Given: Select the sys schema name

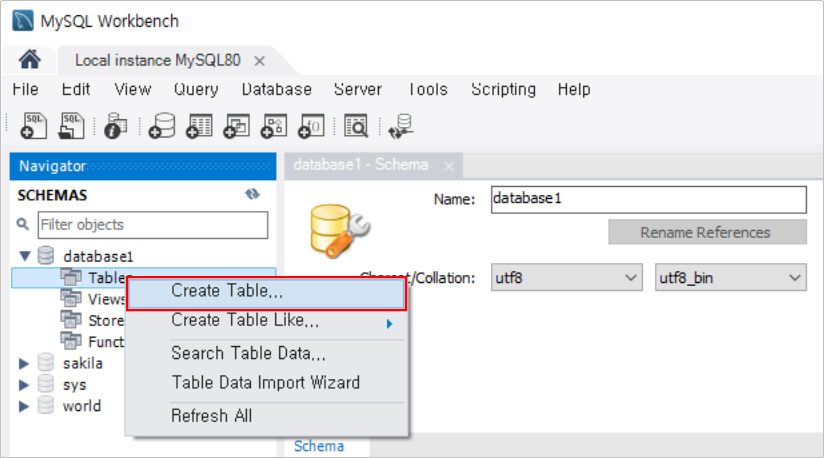Looking at the screenshot, I should (x=74, y=385).
